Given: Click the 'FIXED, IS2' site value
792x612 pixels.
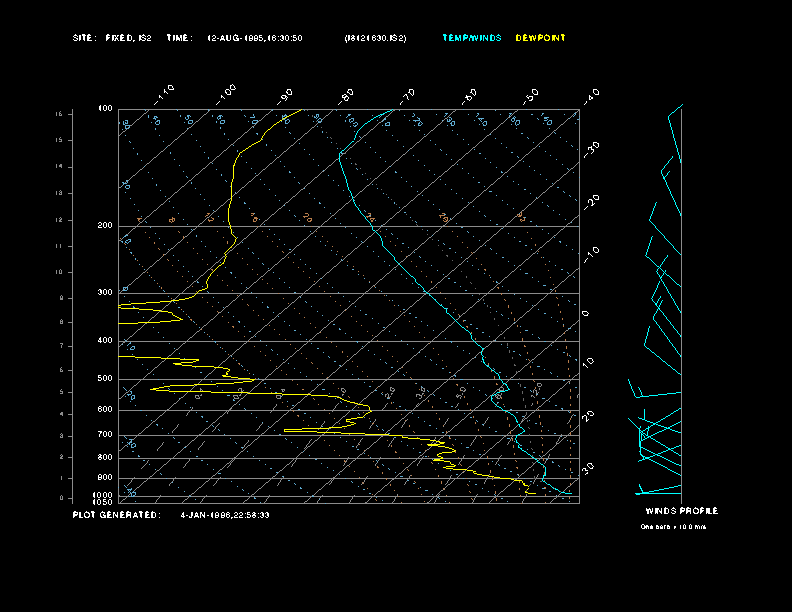Looking at the screenshot, I should [x=128, y=38].
